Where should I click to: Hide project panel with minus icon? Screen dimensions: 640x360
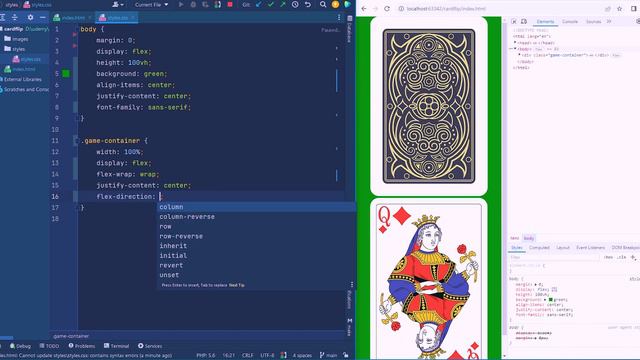42,17
